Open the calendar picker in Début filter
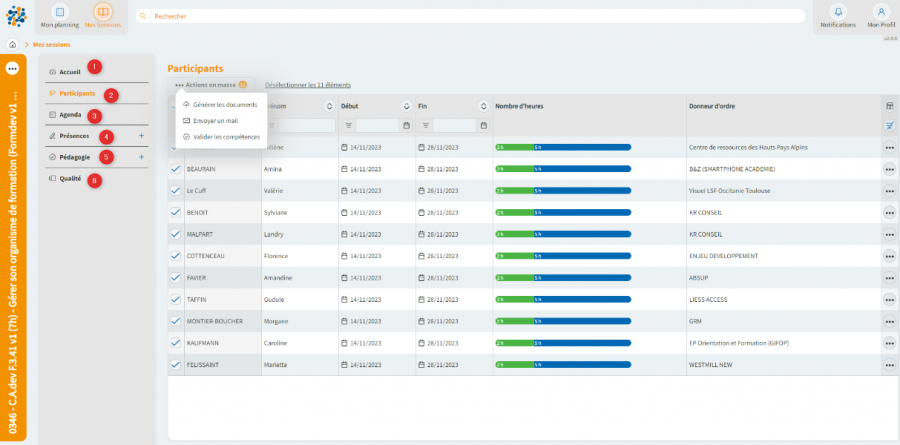This screenshot has width=900, height=445. pos(406,125)
